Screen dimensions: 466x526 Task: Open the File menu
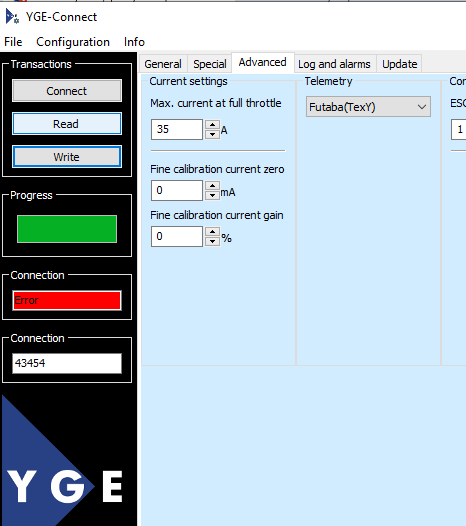point(13,42)
